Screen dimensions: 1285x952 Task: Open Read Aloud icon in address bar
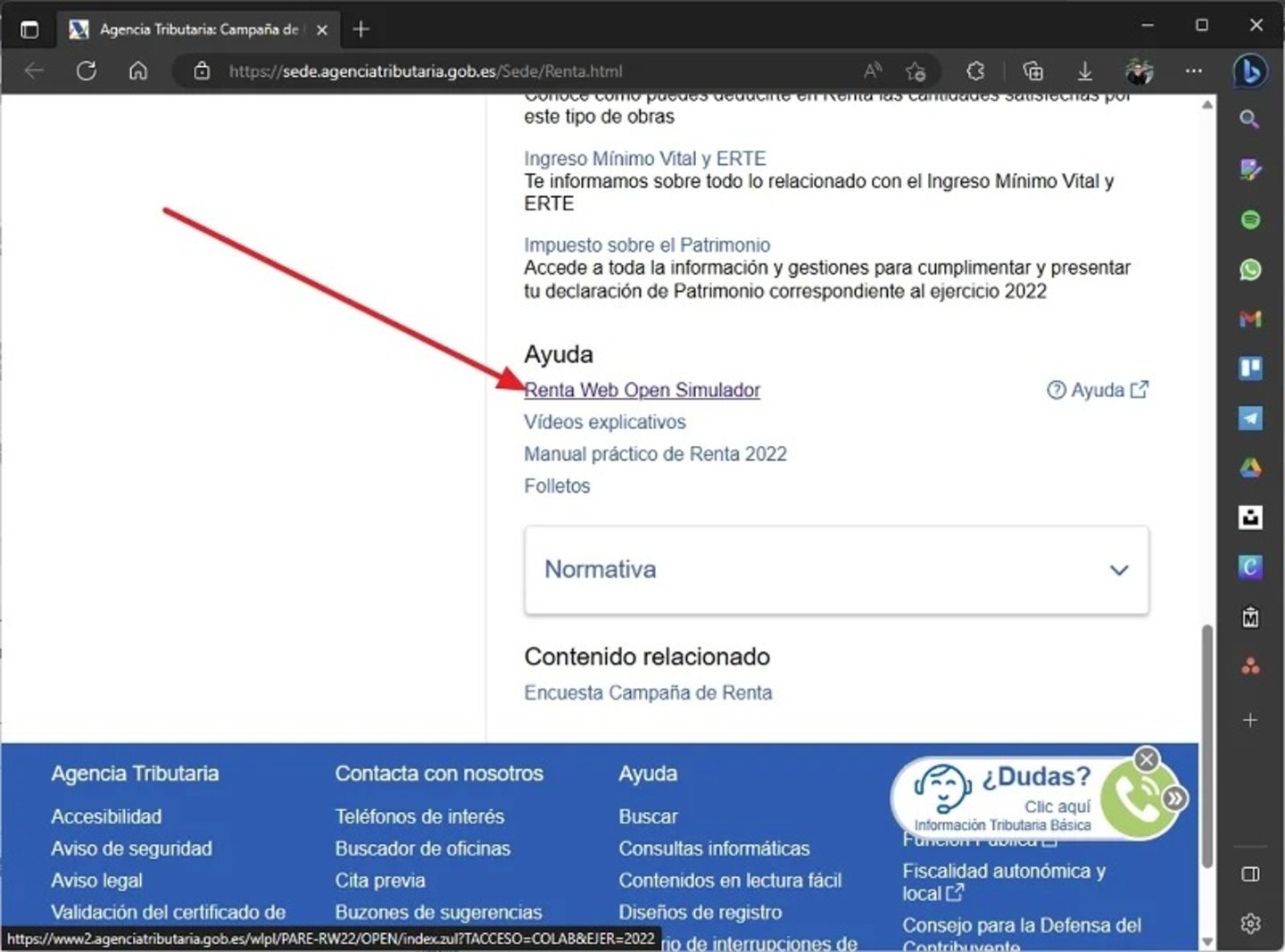[x=873, y=70]
